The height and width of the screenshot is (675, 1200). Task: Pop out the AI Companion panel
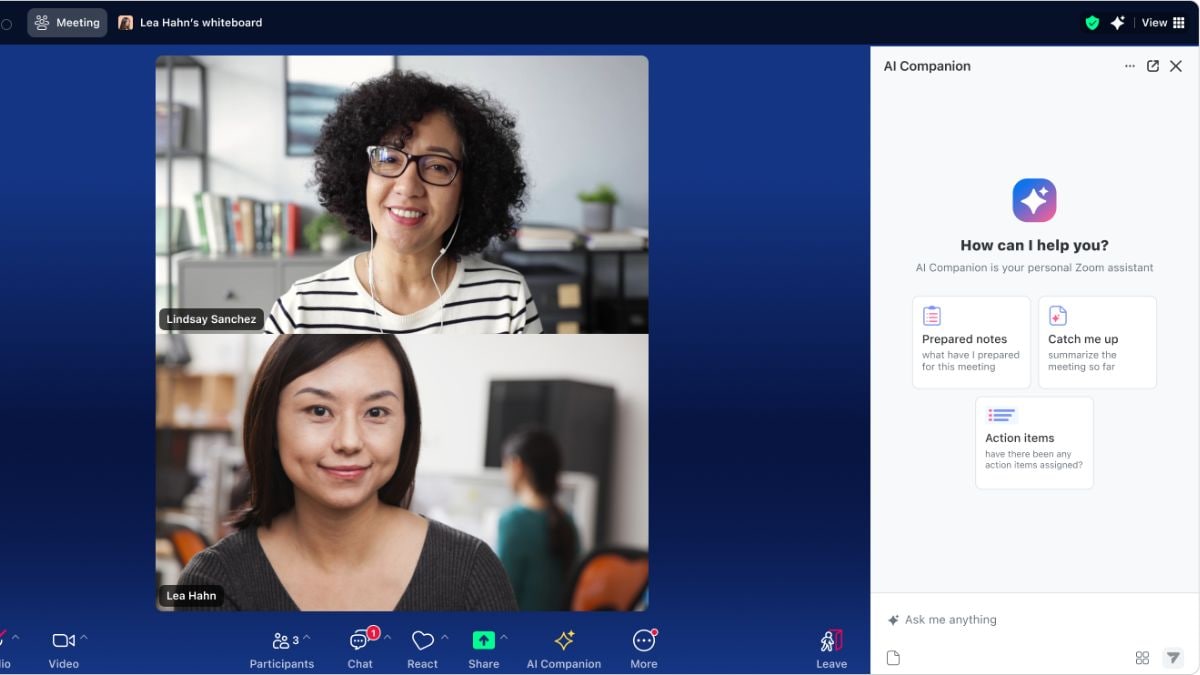(1153, 66)
